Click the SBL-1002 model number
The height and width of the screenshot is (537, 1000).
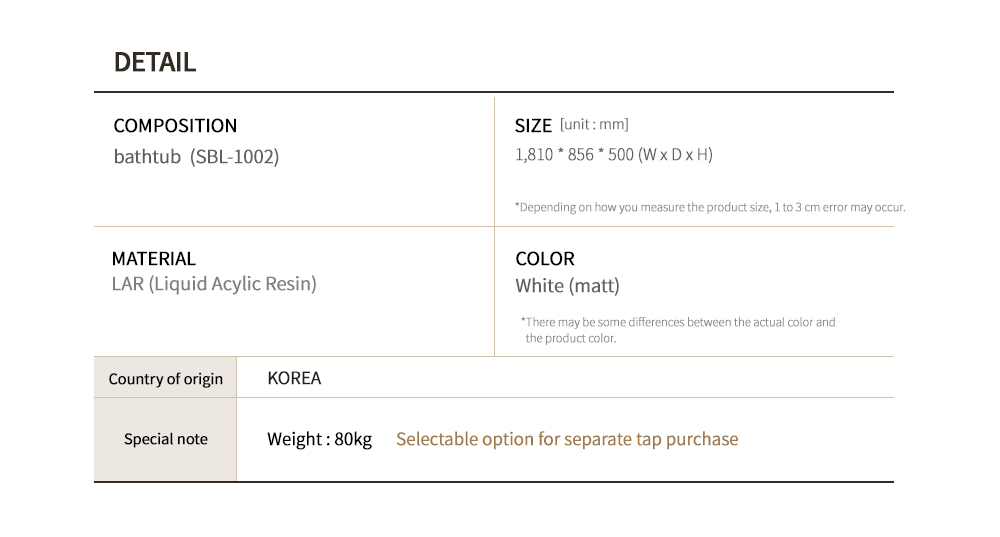click(235, 157)
